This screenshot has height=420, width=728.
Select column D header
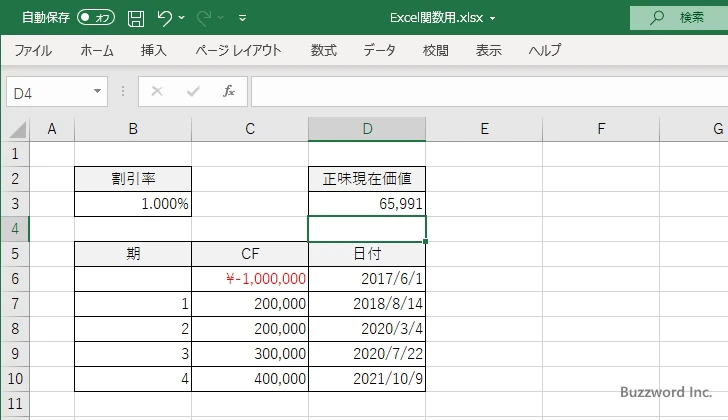click(x=367, y=129)
